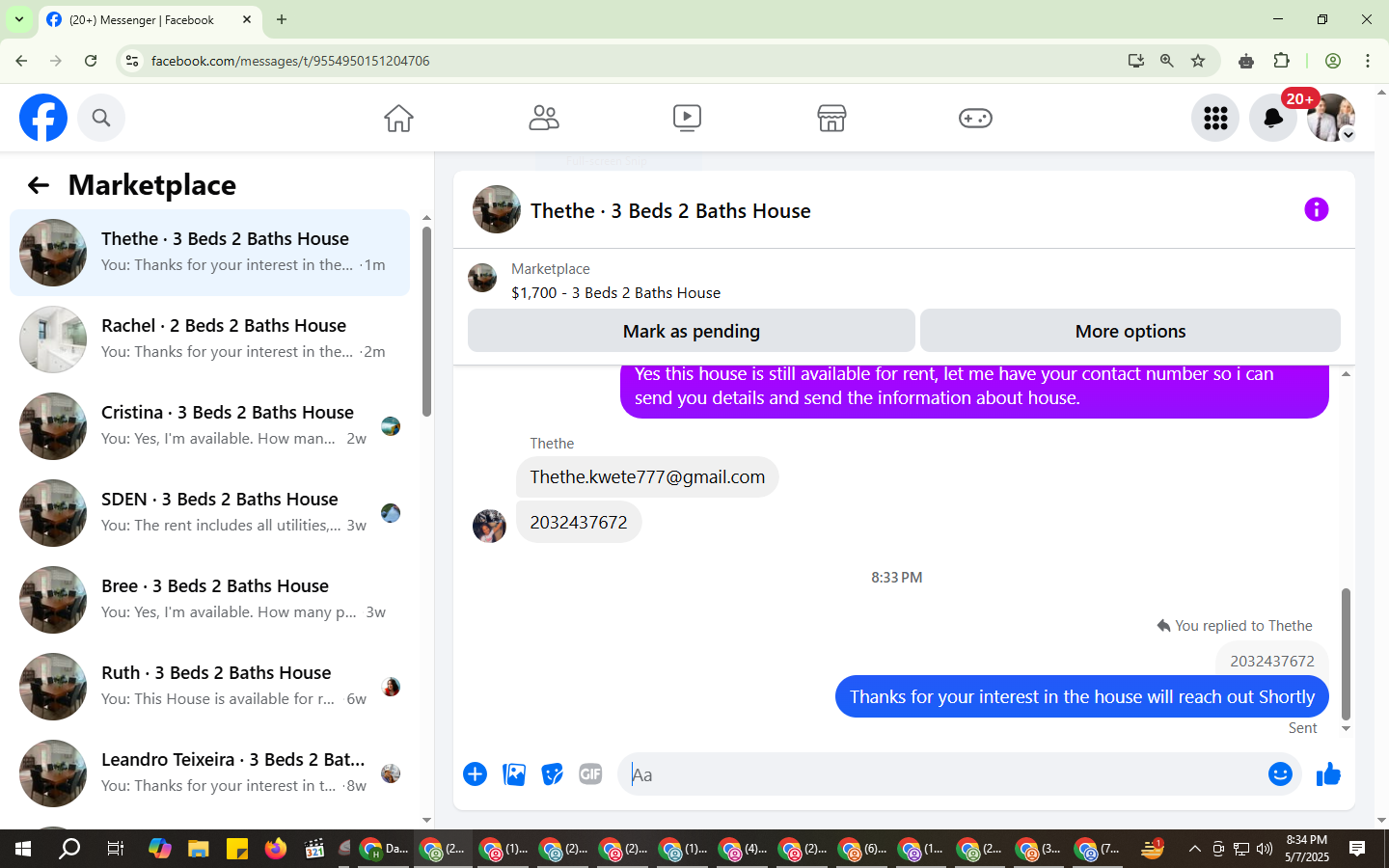Click Thethe.kwete777@gmail.com message

pos(647,476)
